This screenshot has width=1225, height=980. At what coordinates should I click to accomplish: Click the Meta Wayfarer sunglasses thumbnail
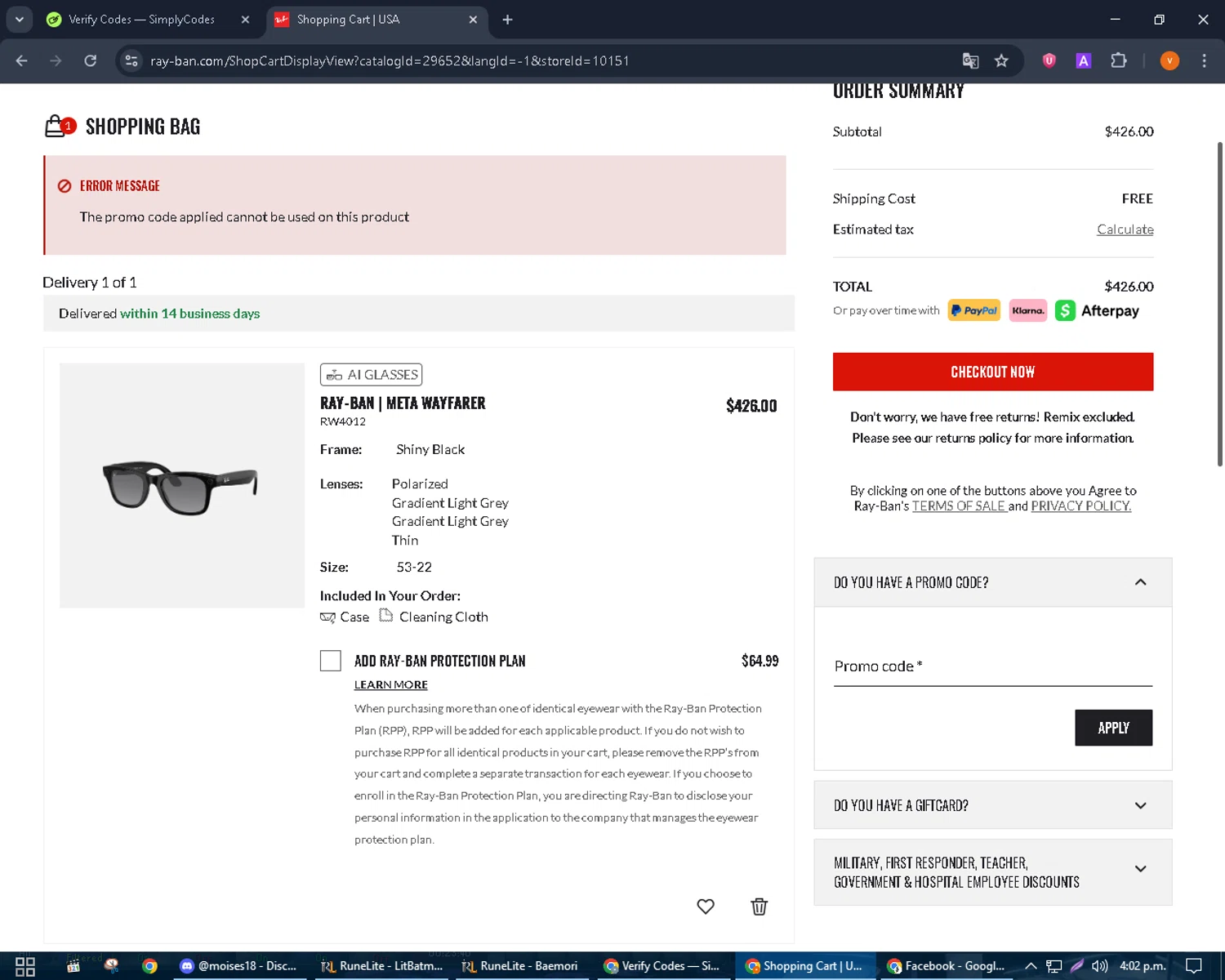pyautogui.click(x=182, y=485)
